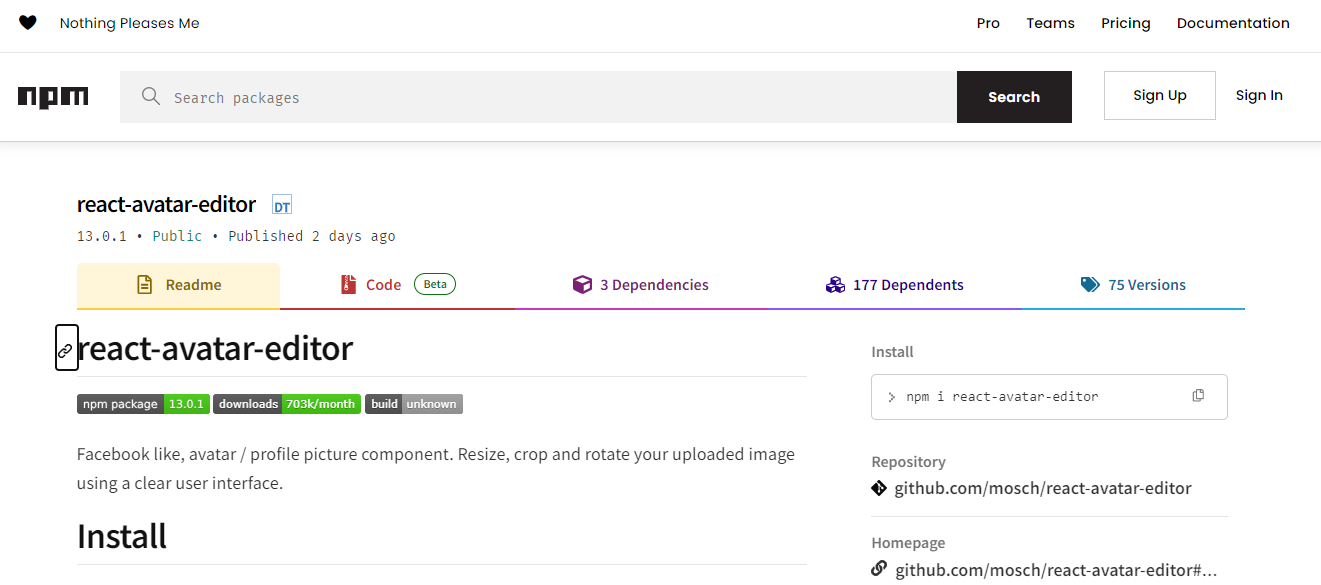The image size is (1321, 585).
Task: Click the react-avatar-editor package title
Action: pyautogui.click(x=167, y=205)
